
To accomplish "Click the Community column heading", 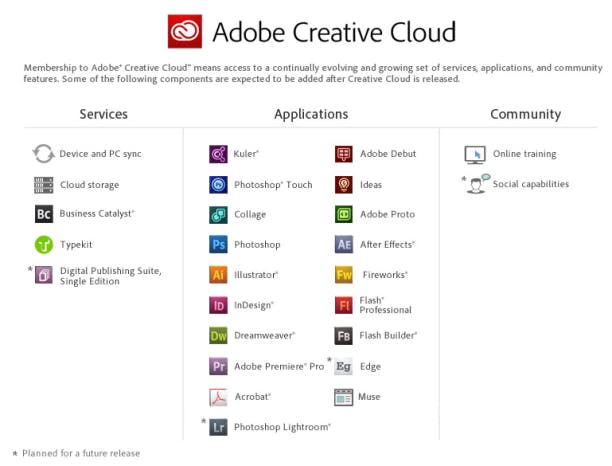I will coord(525,114).
